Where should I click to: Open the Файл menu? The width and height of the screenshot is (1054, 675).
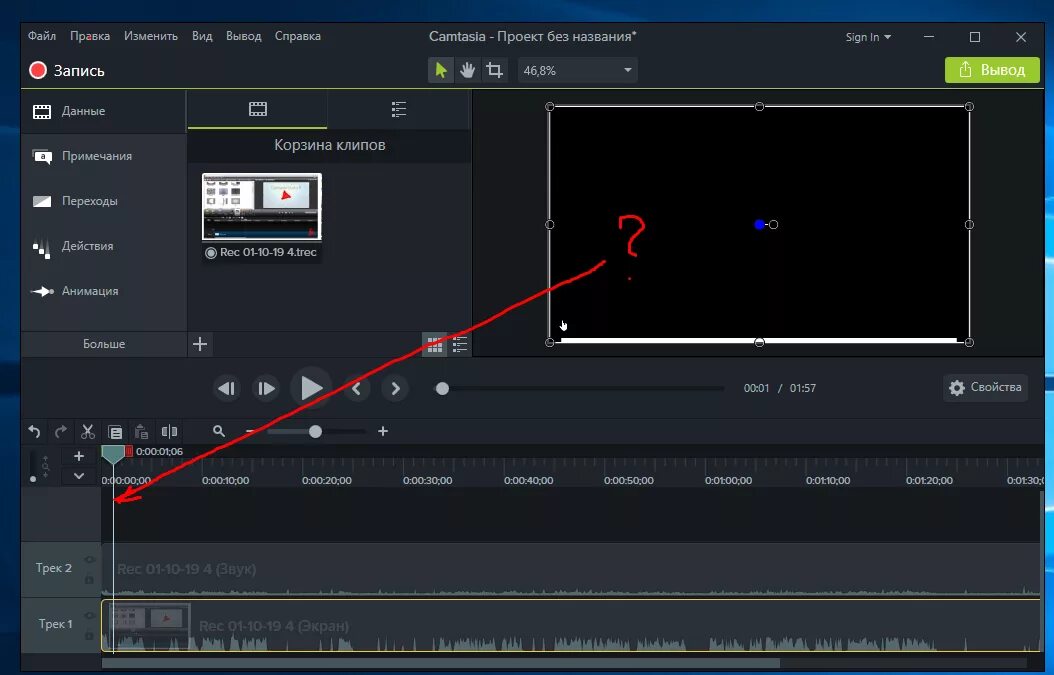point(42,36)
